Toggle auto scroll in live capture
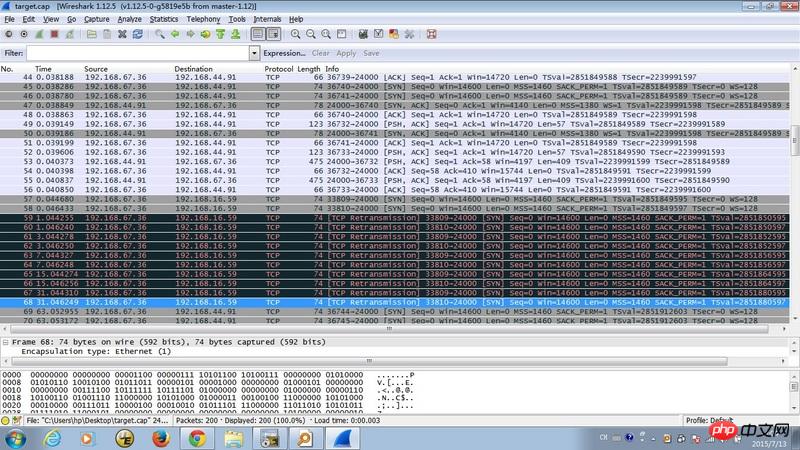 273,34
